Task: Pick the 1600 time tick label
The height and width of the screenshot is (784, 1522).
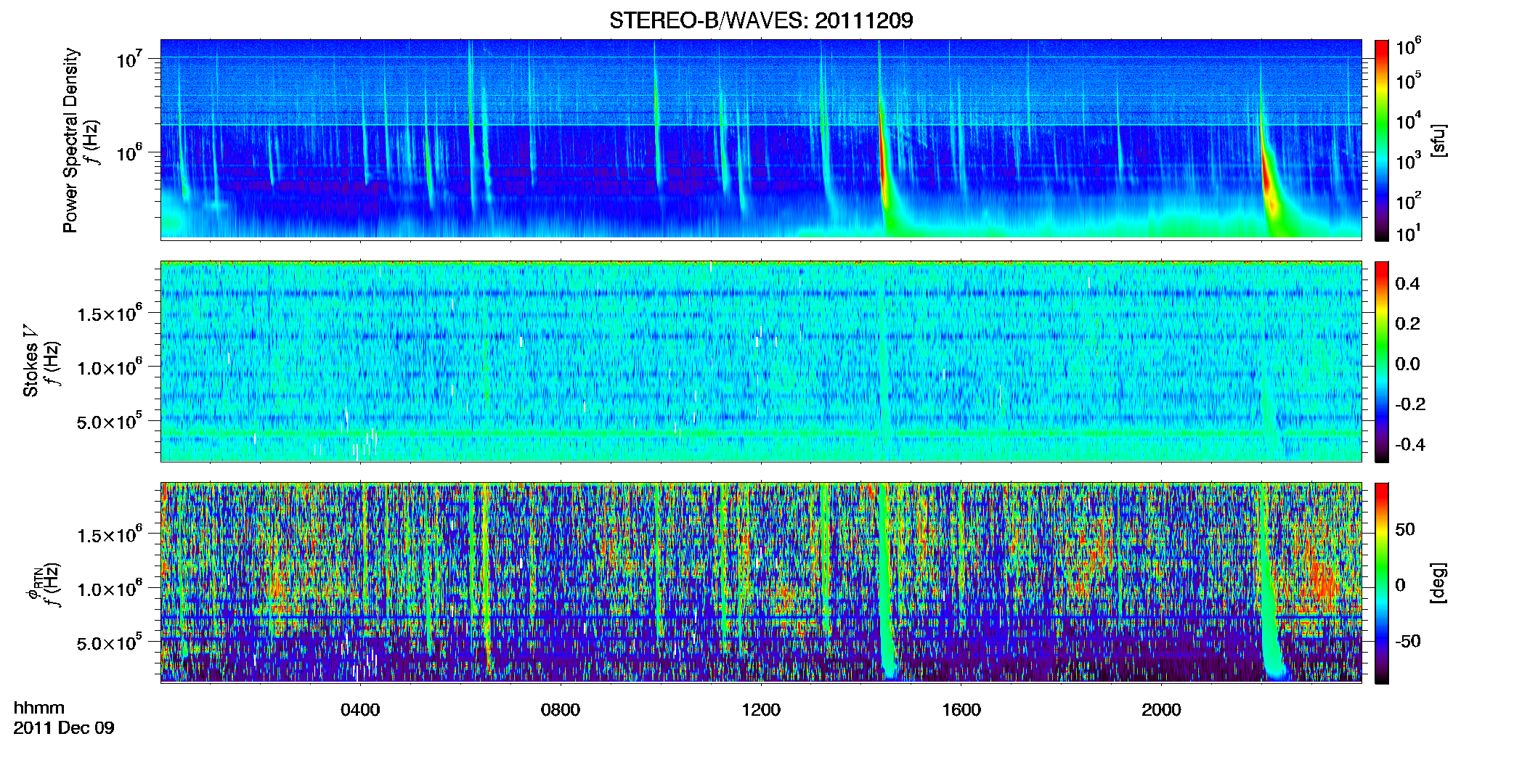Action: [961, 709]
